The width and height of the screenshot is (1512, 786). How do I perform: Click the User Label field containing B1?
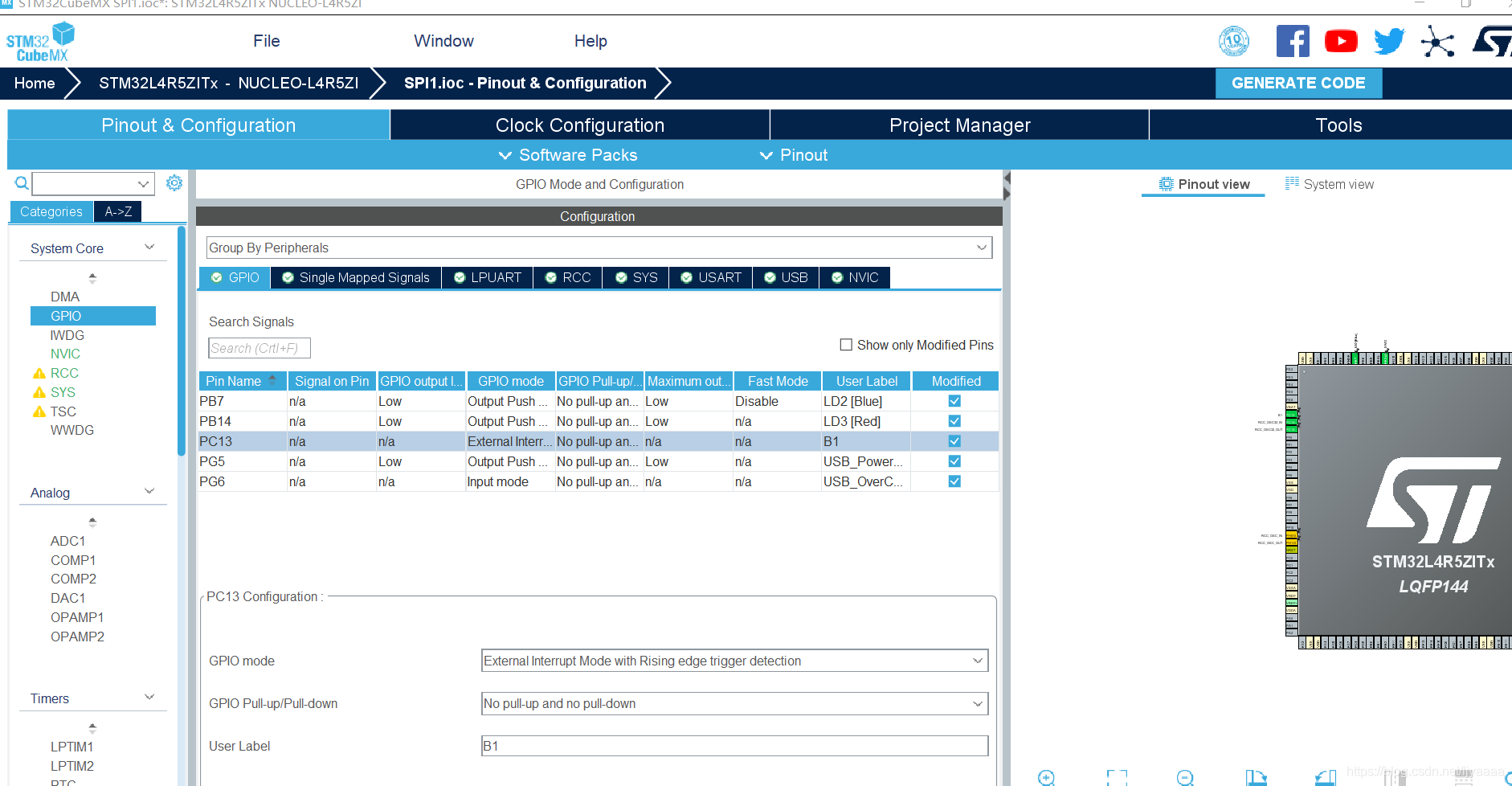(734, 746)
